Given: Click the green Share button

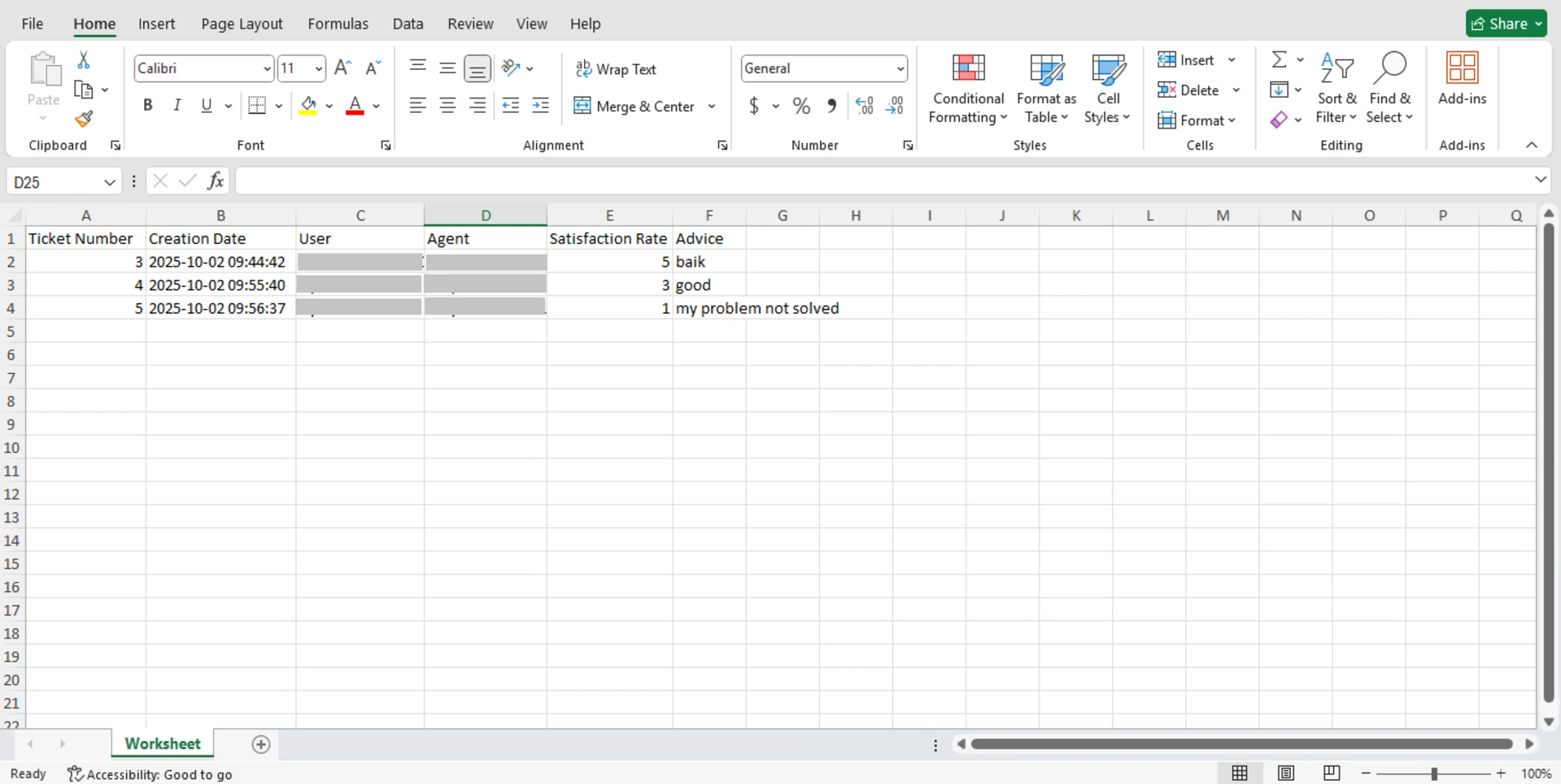Looking at the screenshot, I should tap(1505, 24).
